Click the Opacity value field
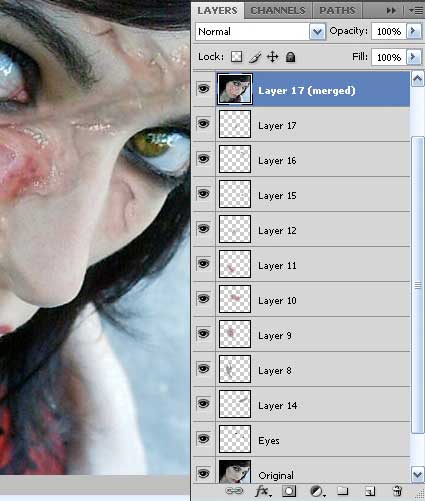 389,31
